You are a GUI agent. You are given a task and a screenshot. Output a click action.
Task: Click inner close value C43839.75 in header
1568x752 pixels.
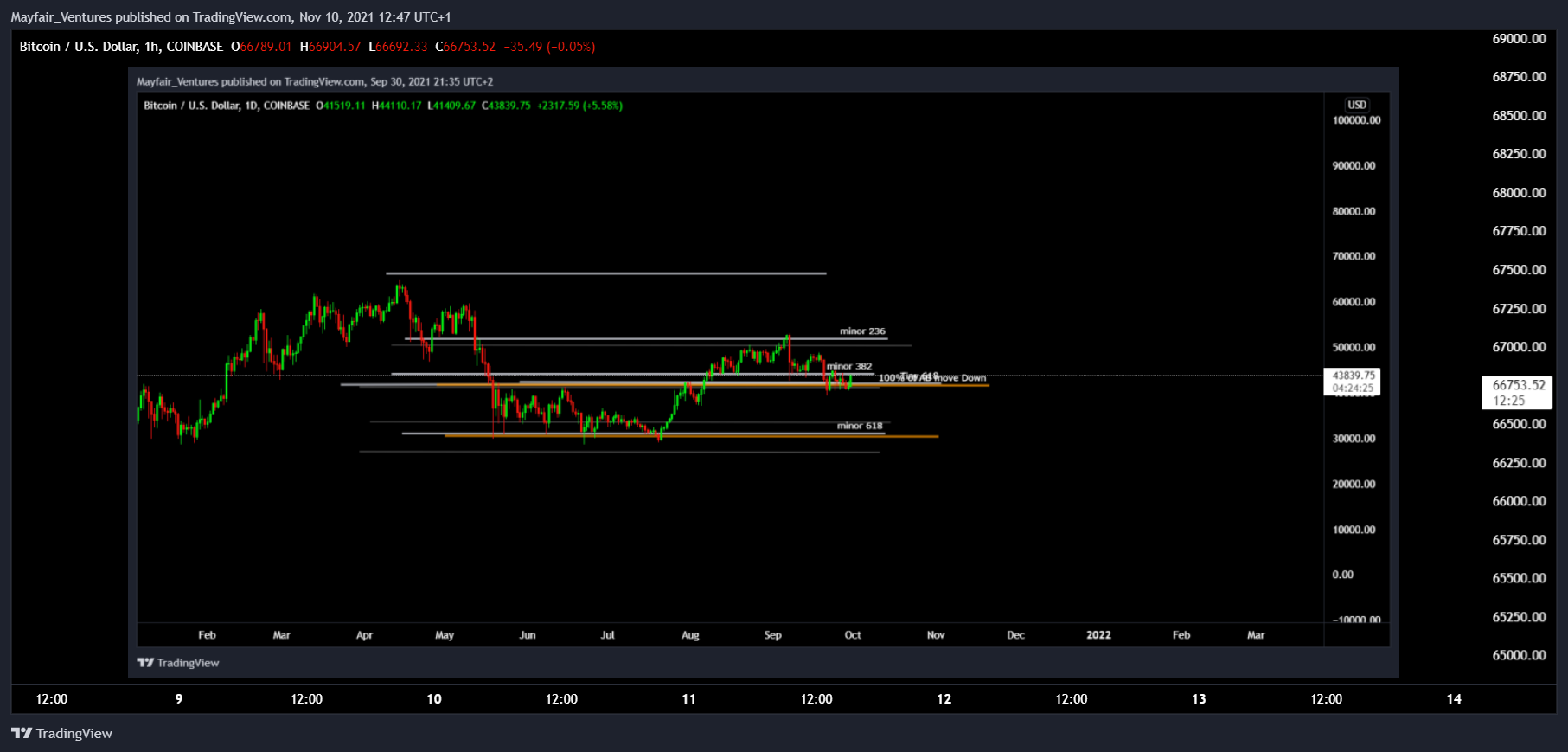[x=506, y=106]
